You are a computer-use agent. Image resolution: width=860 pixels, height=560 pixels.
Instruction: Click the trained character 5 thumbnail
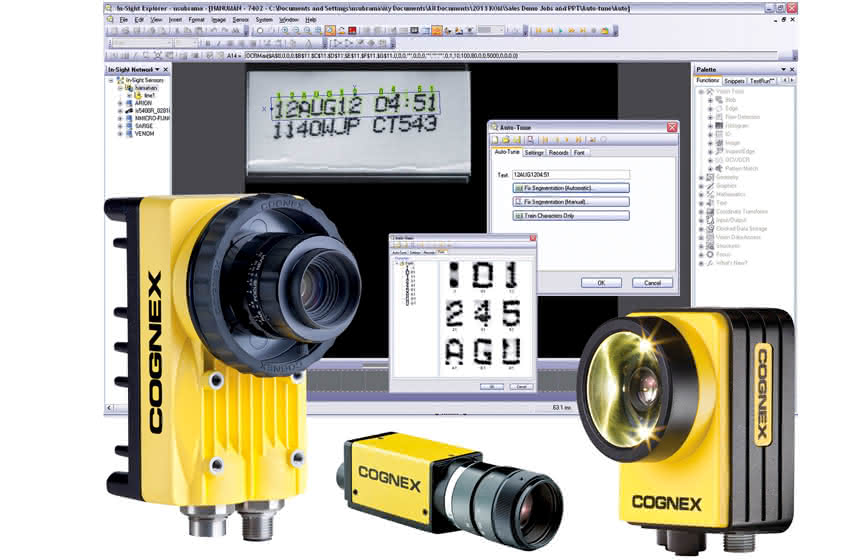coord(511,313)
